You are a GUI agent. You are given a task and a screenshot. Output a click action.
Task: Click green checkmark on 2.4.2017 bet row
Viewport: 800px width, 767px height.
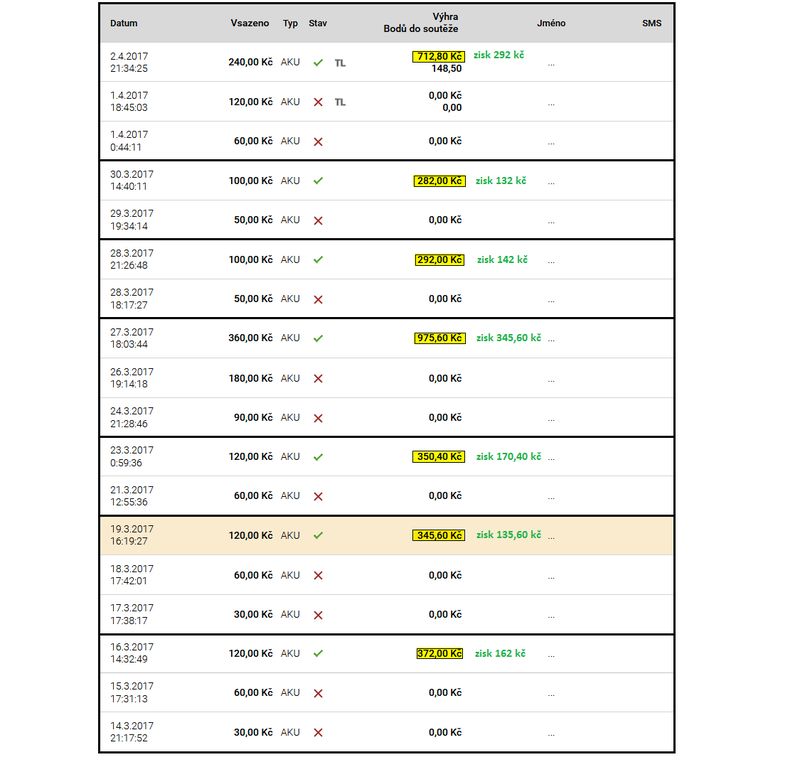[x=318, y=62]
